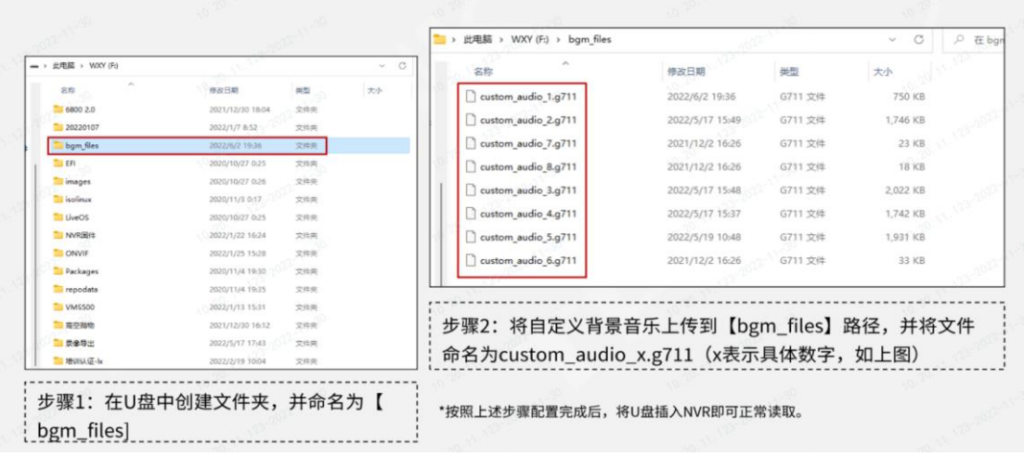Click 文件夹 type cell of Packages row
The image size is (1024, 457).
pyautogui.click(x=306, y=271)
